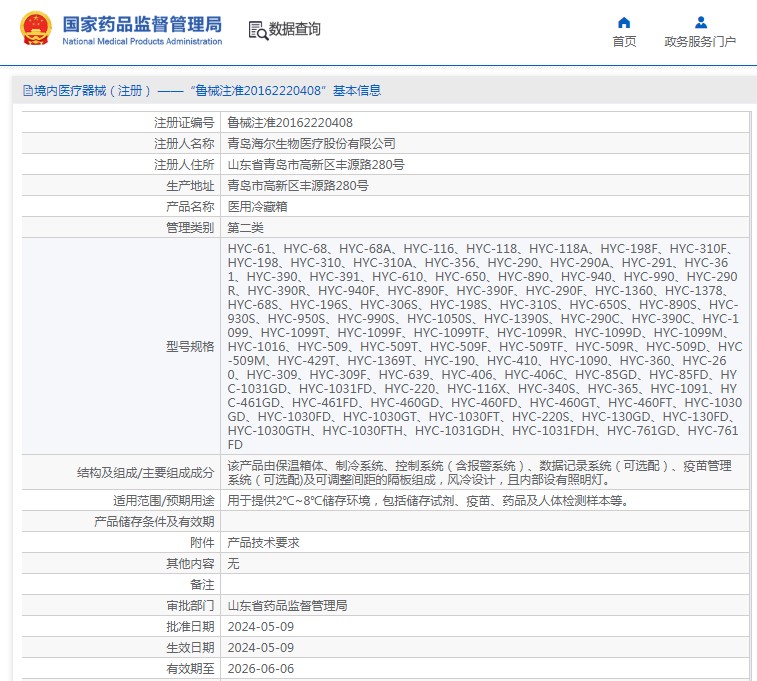Image resolution: width=757 pixels, height=681 pixels.
Task: Click the 注册人住所 address value
Action: coord(316,164)
